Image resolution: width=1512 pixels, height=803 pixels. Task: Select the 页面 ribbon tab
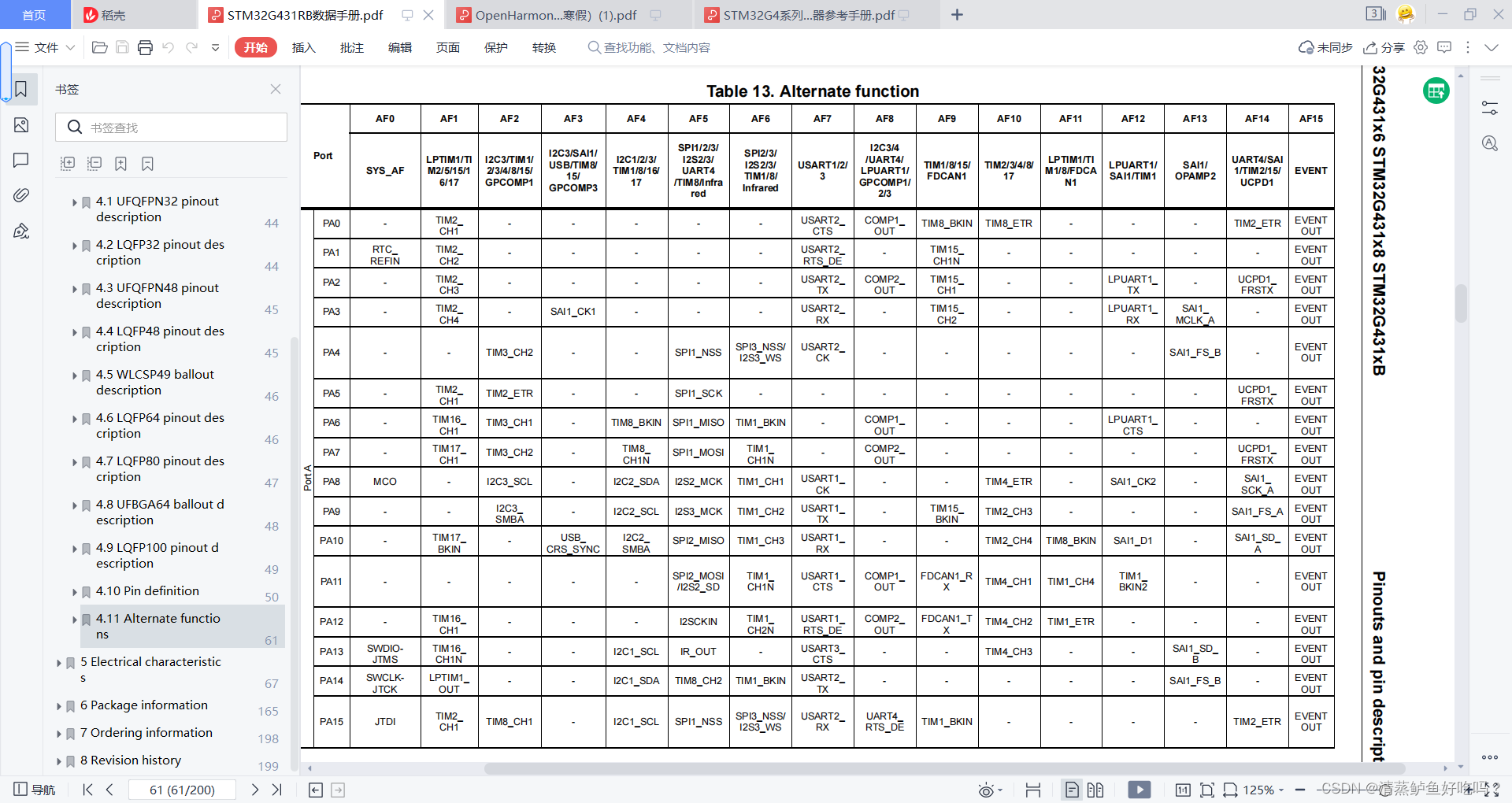click(447, 47)
